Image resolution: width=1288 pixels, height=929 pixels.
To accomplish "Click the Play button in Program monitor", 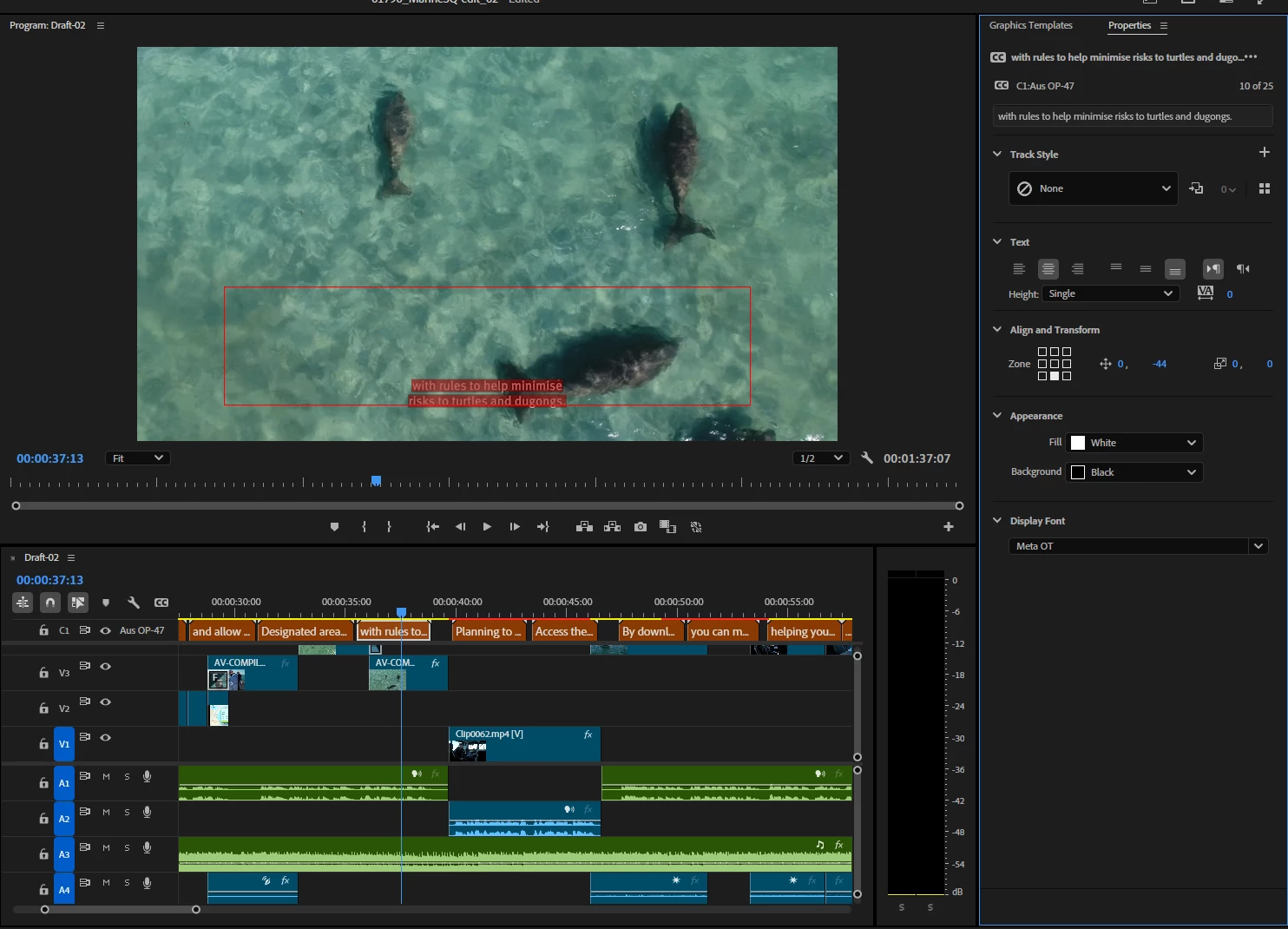I will (487, 527).
